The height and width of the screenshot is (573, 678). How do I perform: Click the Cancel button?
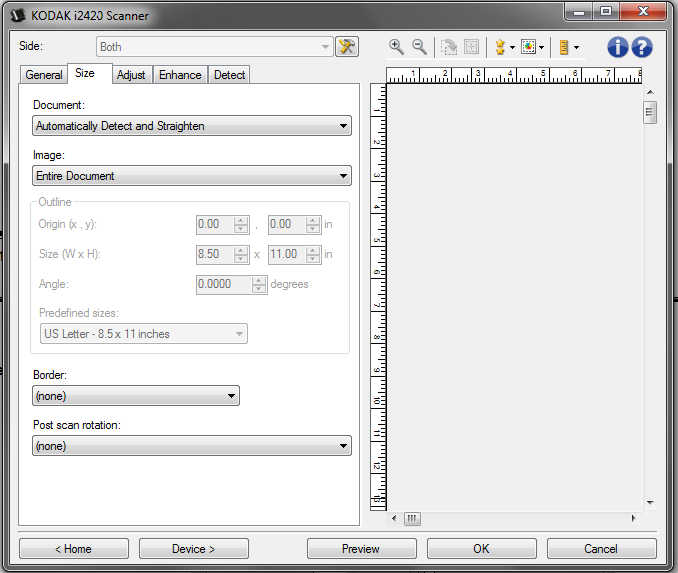[601, 549]
